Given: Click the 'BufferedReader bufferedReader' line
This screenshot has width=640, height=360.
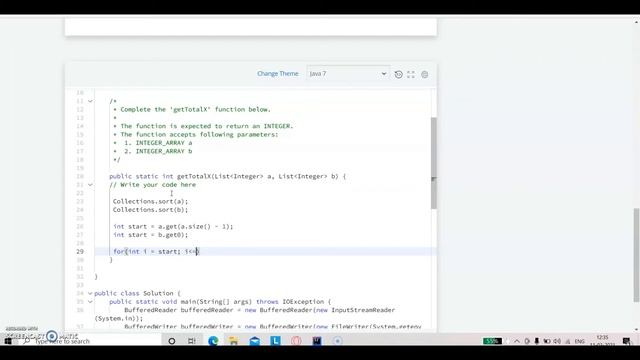Looking at the screenshot, I should 260,310.
